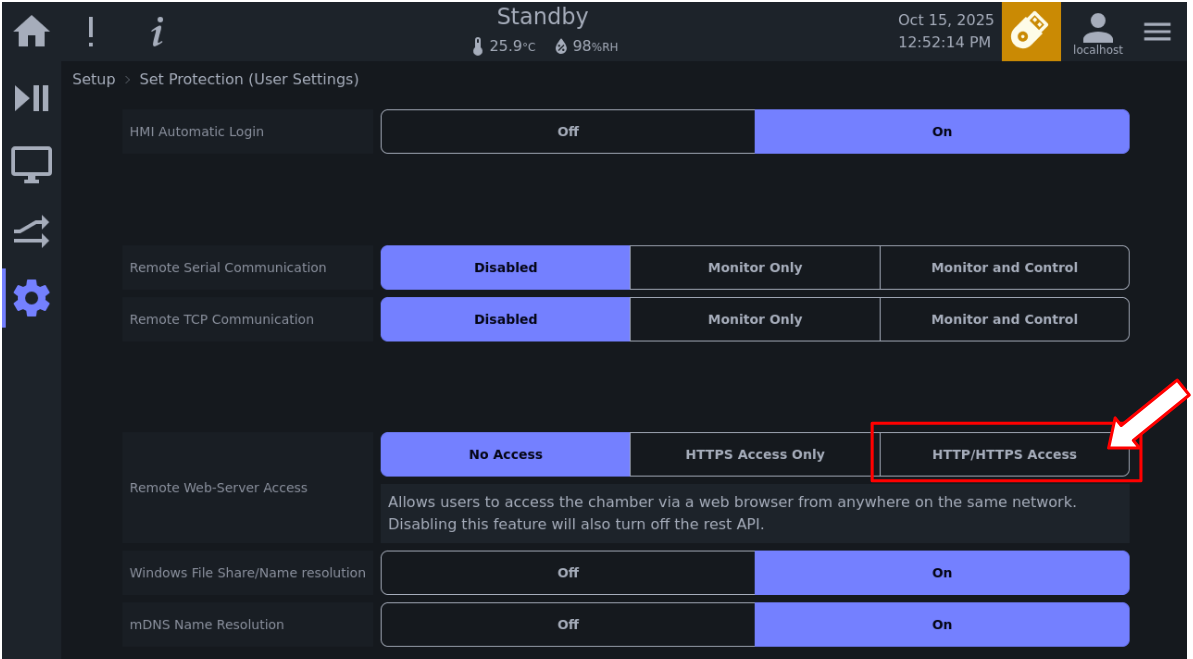Disable Remote TCP Communication
This screenshot has height=659, width=1193.
pyautogui.click(x=506, y=319)
